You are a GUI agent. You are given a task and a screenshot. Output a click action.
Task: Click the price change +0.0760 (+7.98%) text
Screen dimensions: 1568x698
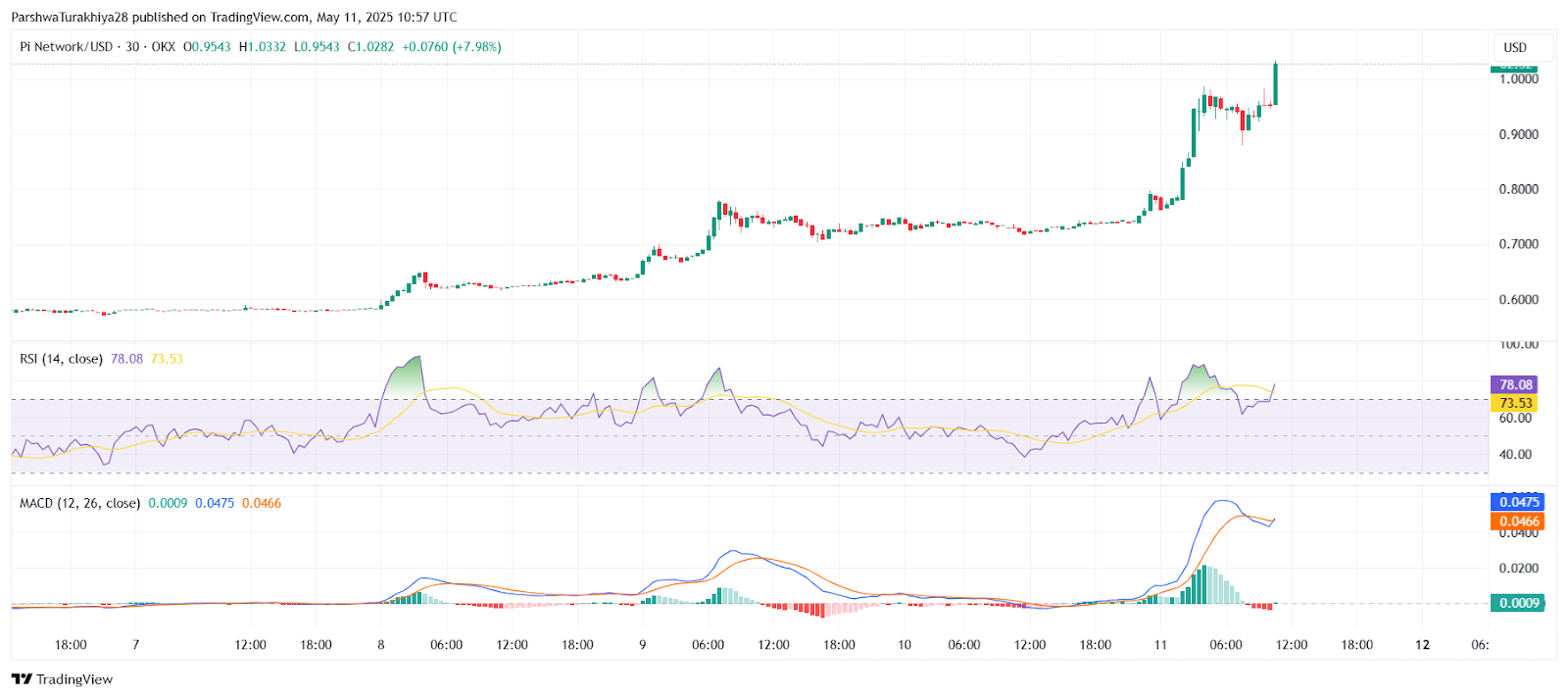pyautogui.click(x=452, y=47)
